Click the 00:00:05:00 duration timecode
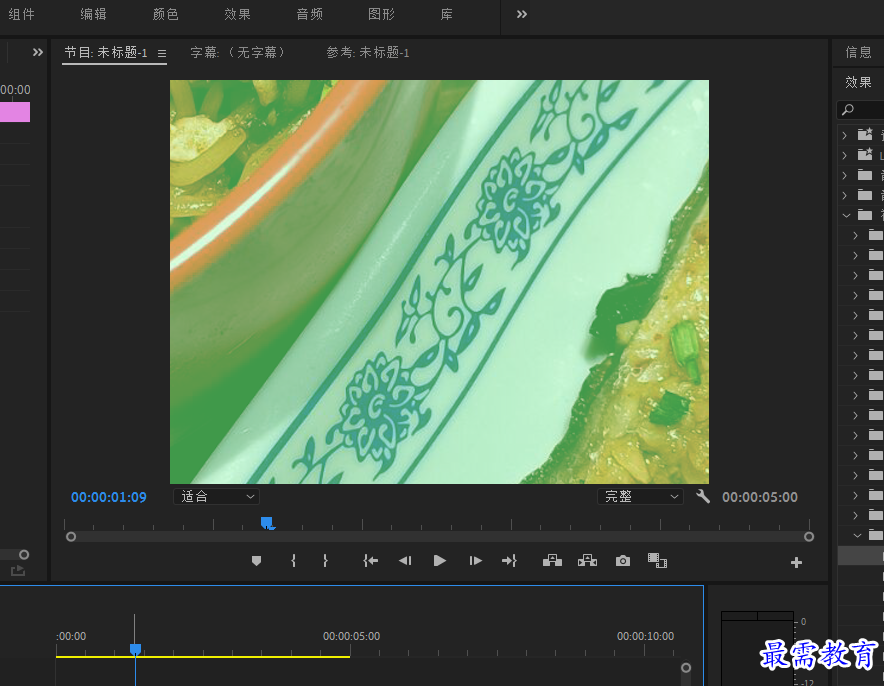This screenshot has width=884, height=686. pos(760,497)
